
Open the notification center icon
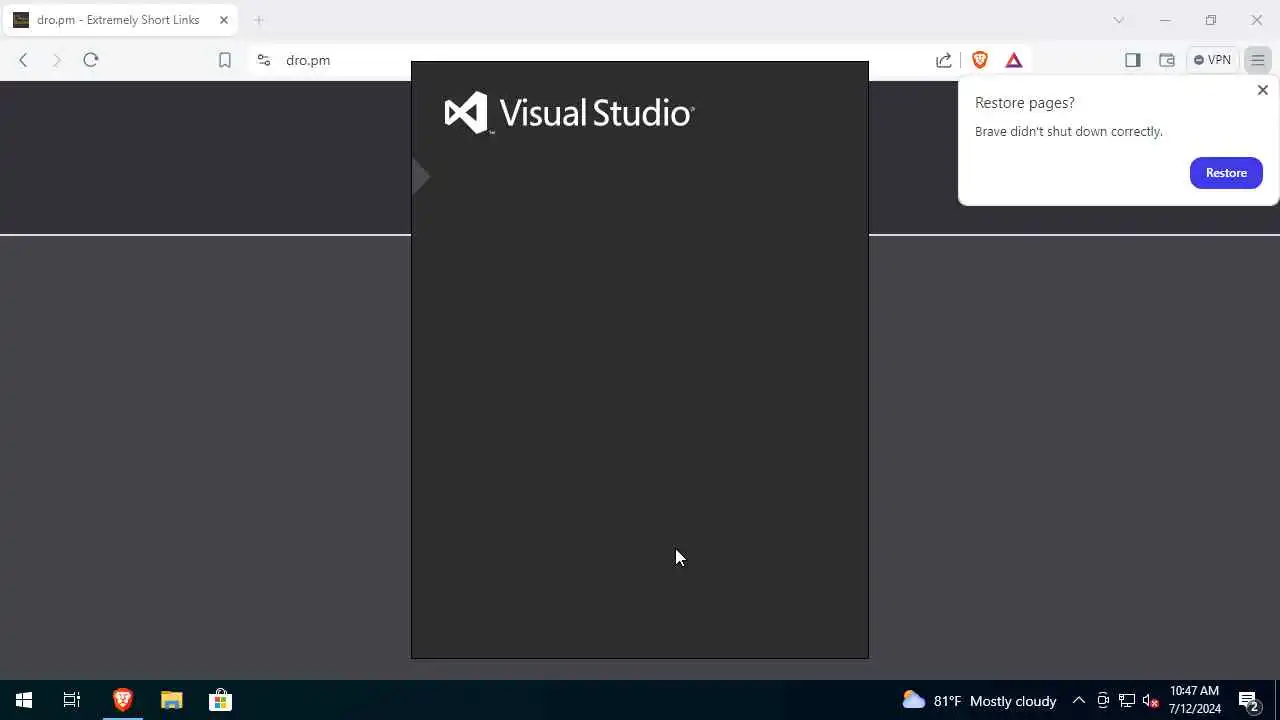(x=1249, y=701)
